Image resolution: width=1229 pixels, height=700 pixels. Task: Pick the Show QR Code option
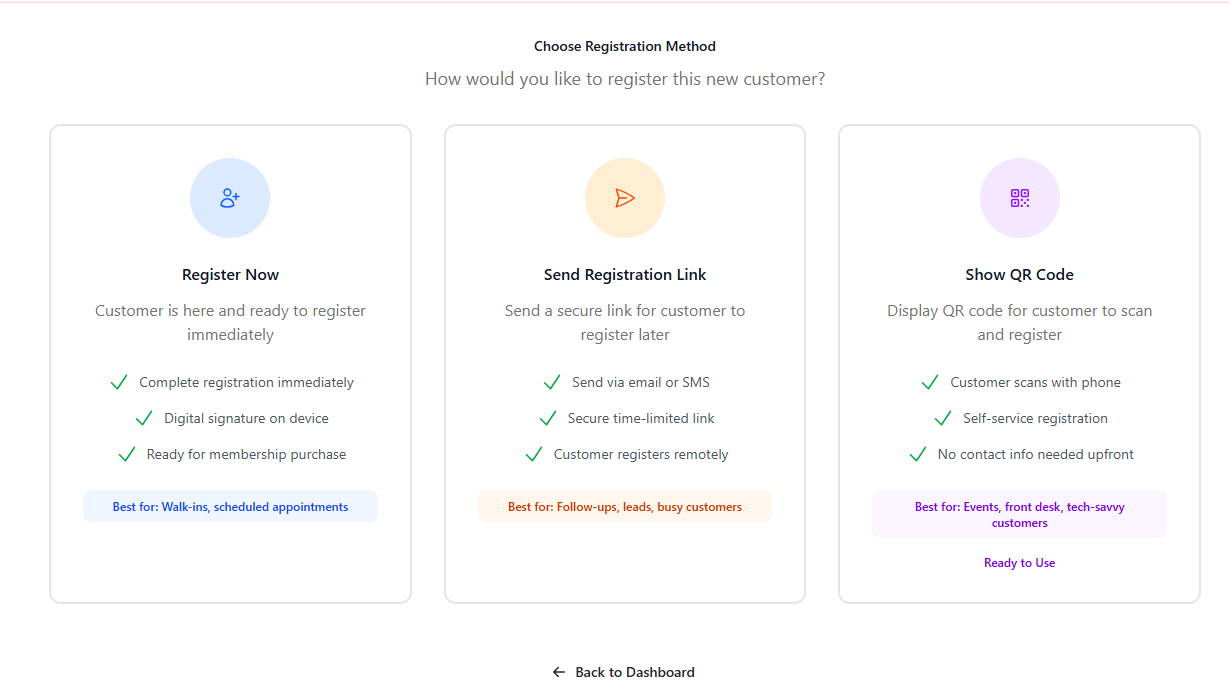(x=1019, y=275)
